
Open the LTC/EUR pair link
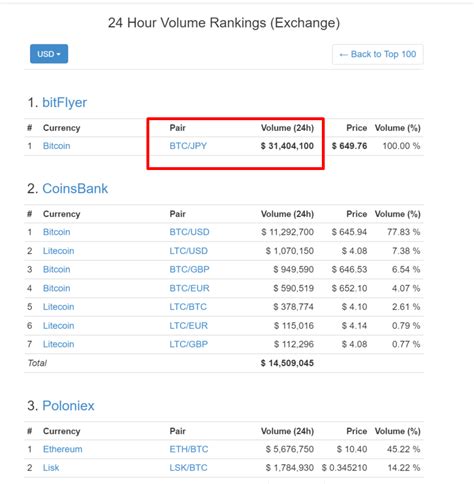[188, 326]
